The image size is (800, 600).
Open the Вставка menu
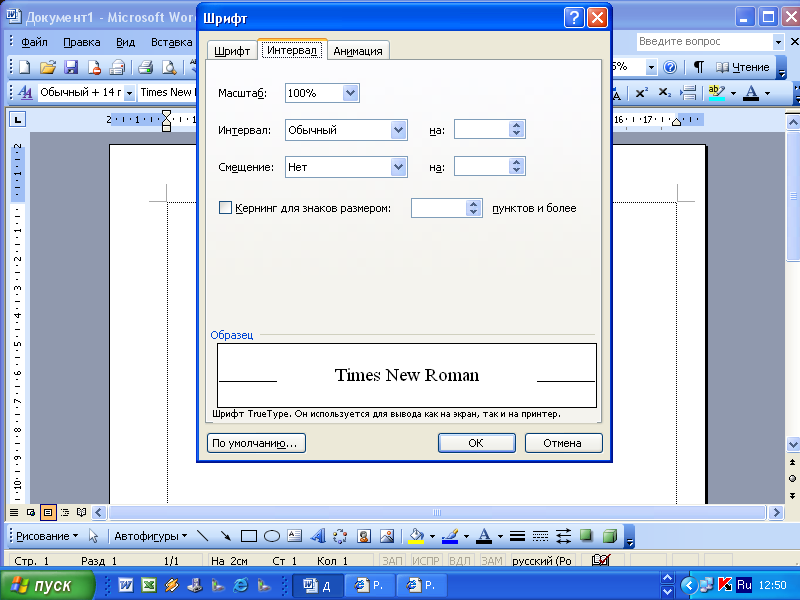pyautogui.click(x=171, y=42)
